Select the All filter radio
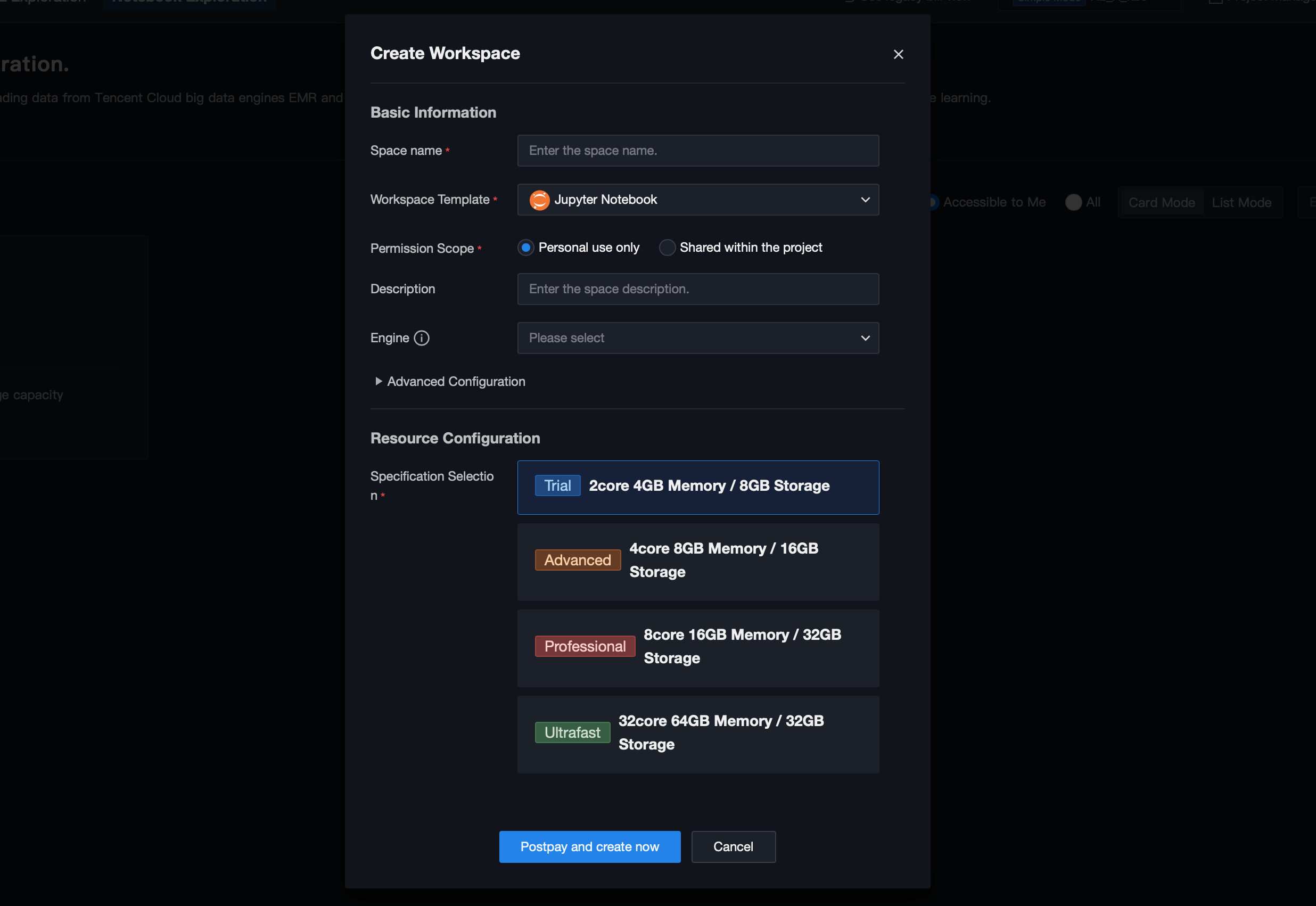This screenshot has height=906, width=1316. (1073, 202)
